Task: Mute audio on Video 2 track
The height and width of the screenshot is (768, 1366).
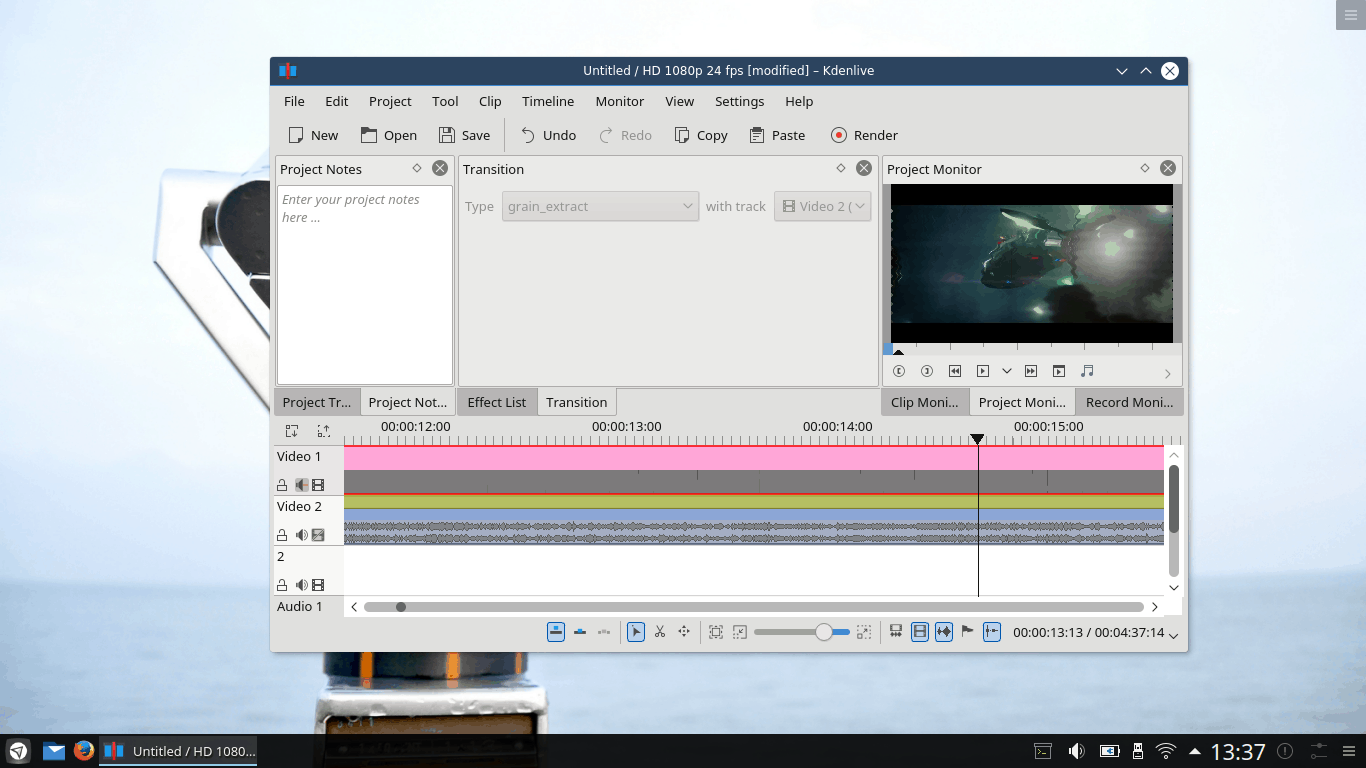Action: tap(301, 535)
